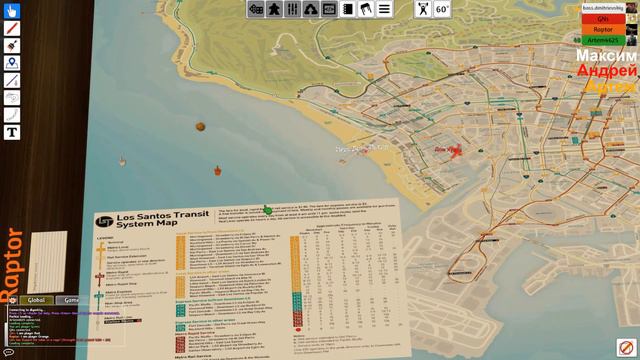Open chat settings gear icon
640x360 pixels.
click(x=13, y=300)
